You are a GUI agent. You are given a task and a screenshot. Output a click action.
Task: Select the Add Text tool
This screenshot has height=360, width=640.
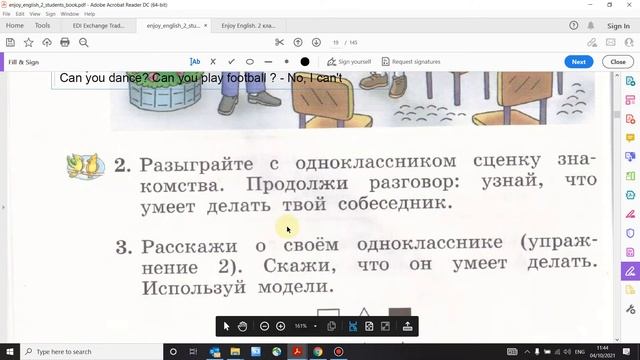click(x=195, y=62)
